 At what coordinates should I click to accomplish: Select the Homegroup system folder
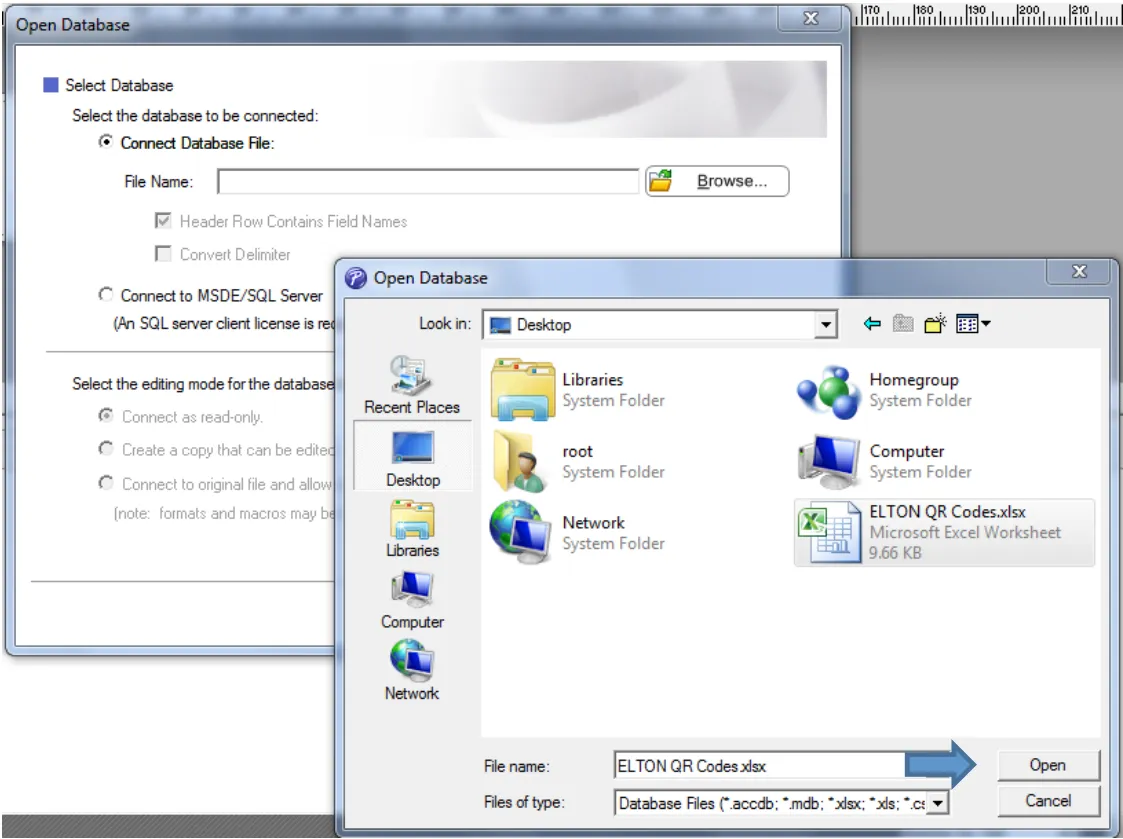click(885, 390)
